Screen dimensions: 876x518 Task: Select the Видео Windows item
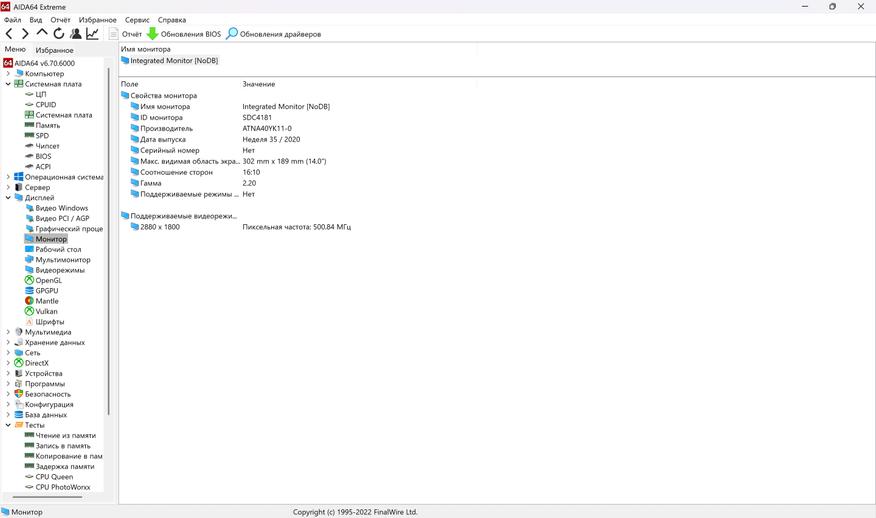pyautogui.click(x=56, y=208)
